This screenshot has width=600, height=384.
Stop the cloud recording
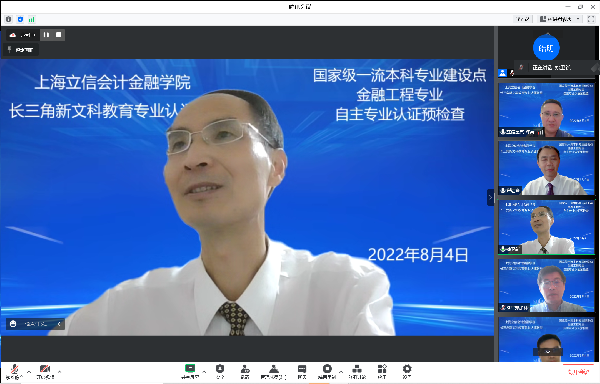click(59, 35)
